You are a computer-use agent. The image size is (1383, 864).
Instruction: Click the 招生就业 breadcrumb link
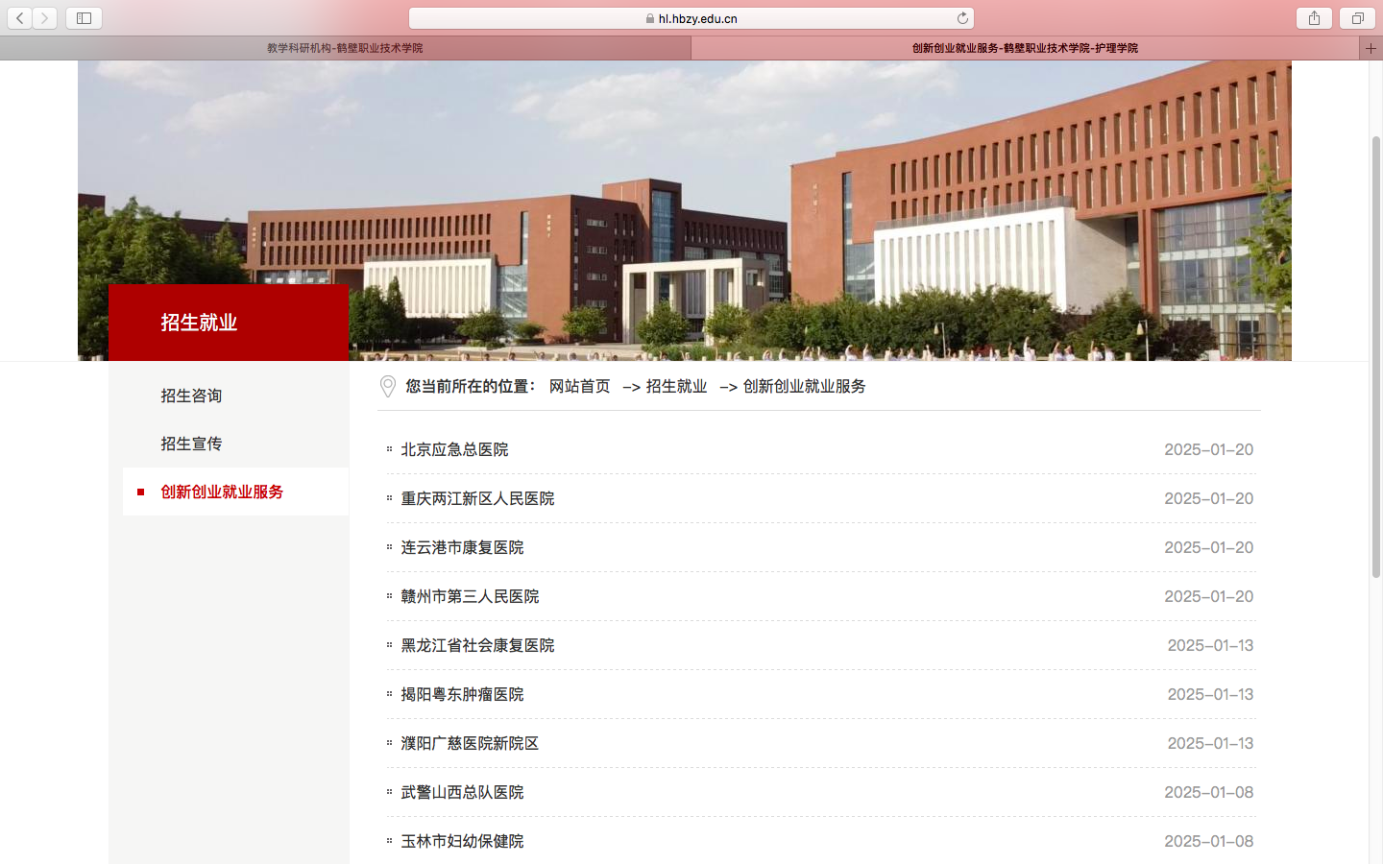point(676,387)
